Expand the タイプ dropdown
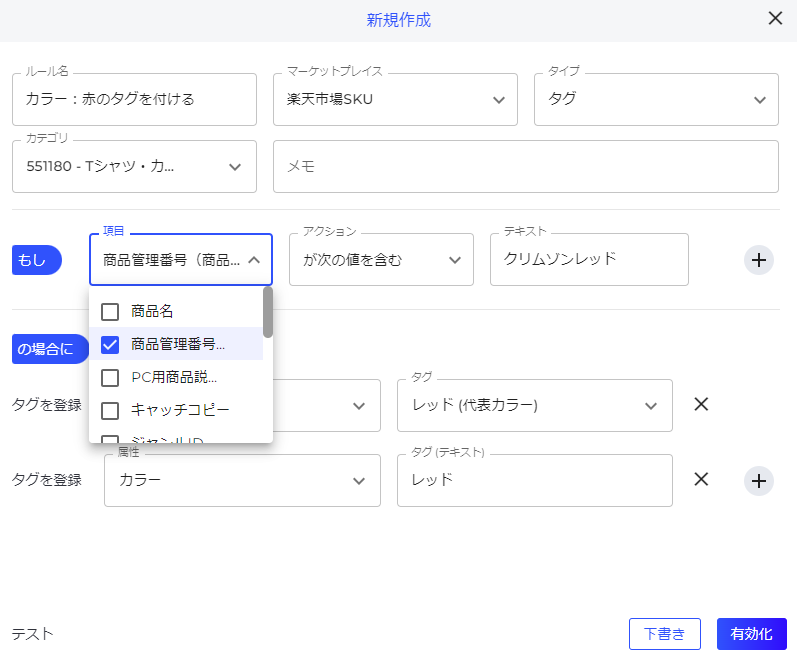797x657 pixels. pyautogui.click(x=656, y=99)
